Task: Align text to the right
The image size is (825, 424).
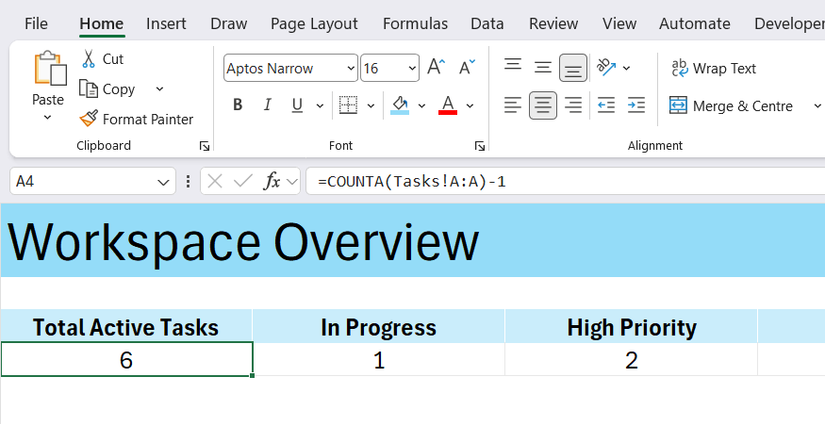Action: pos(573,105)
